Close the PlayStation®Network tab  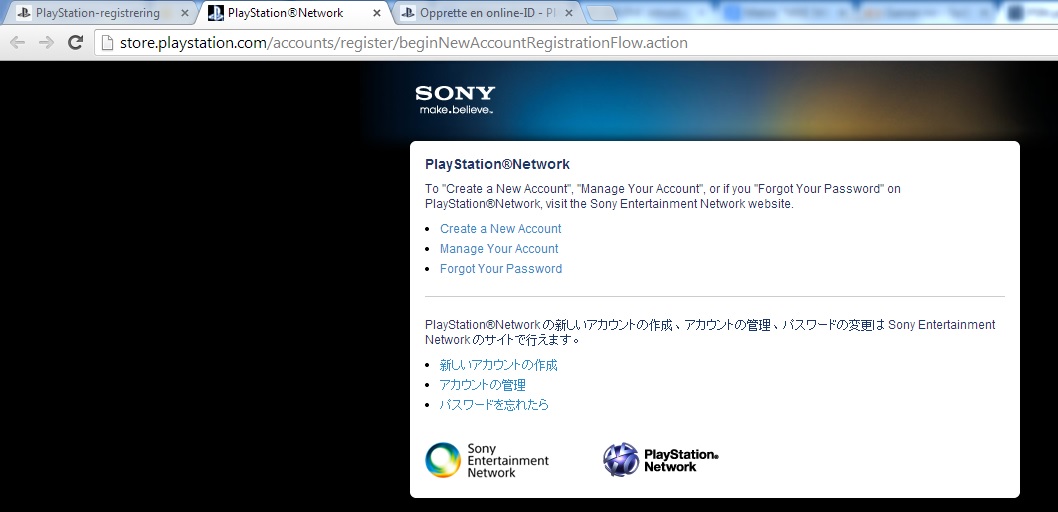click(x=377, y=13)
